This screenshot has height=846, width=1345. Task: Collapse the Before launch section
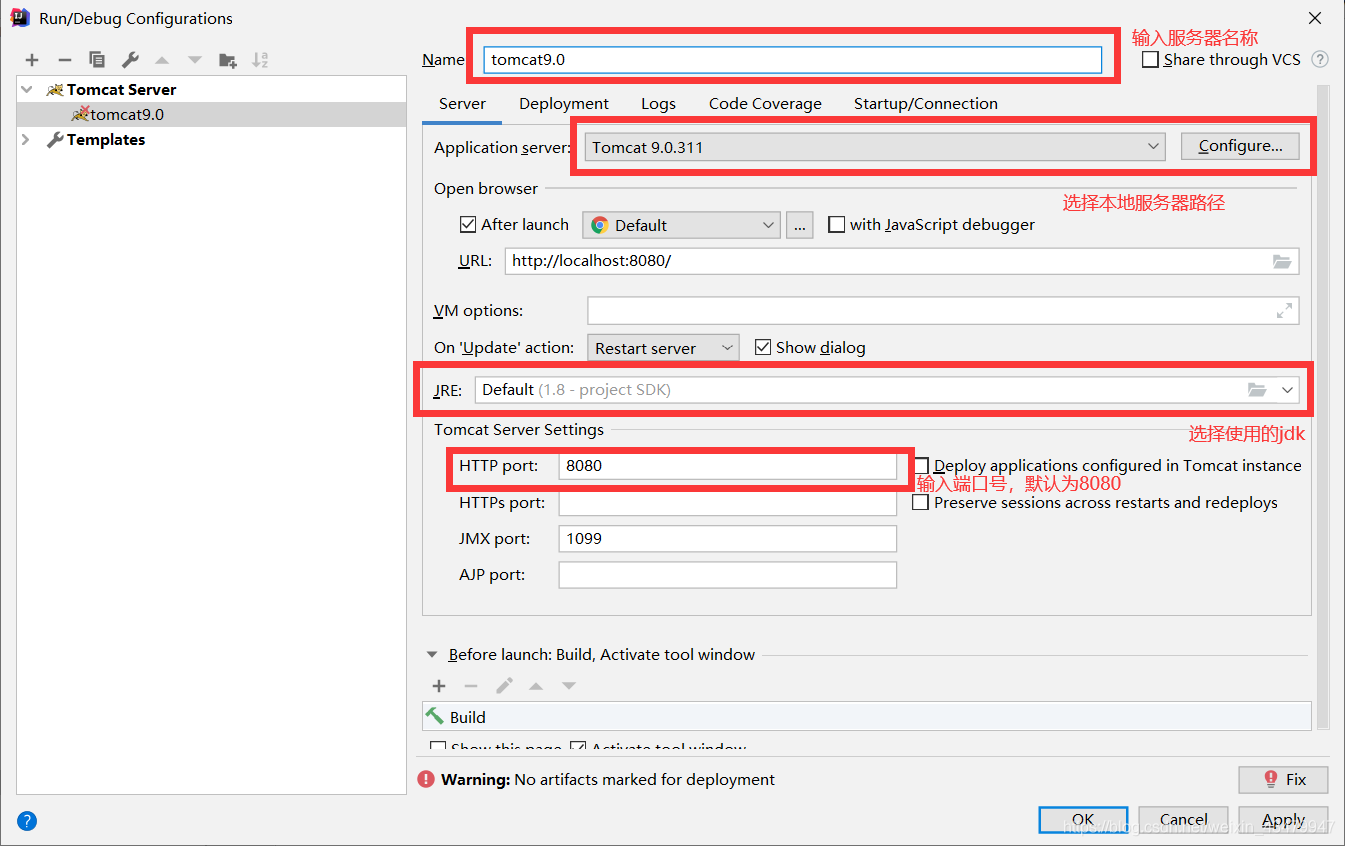click(x=432, y=655)
